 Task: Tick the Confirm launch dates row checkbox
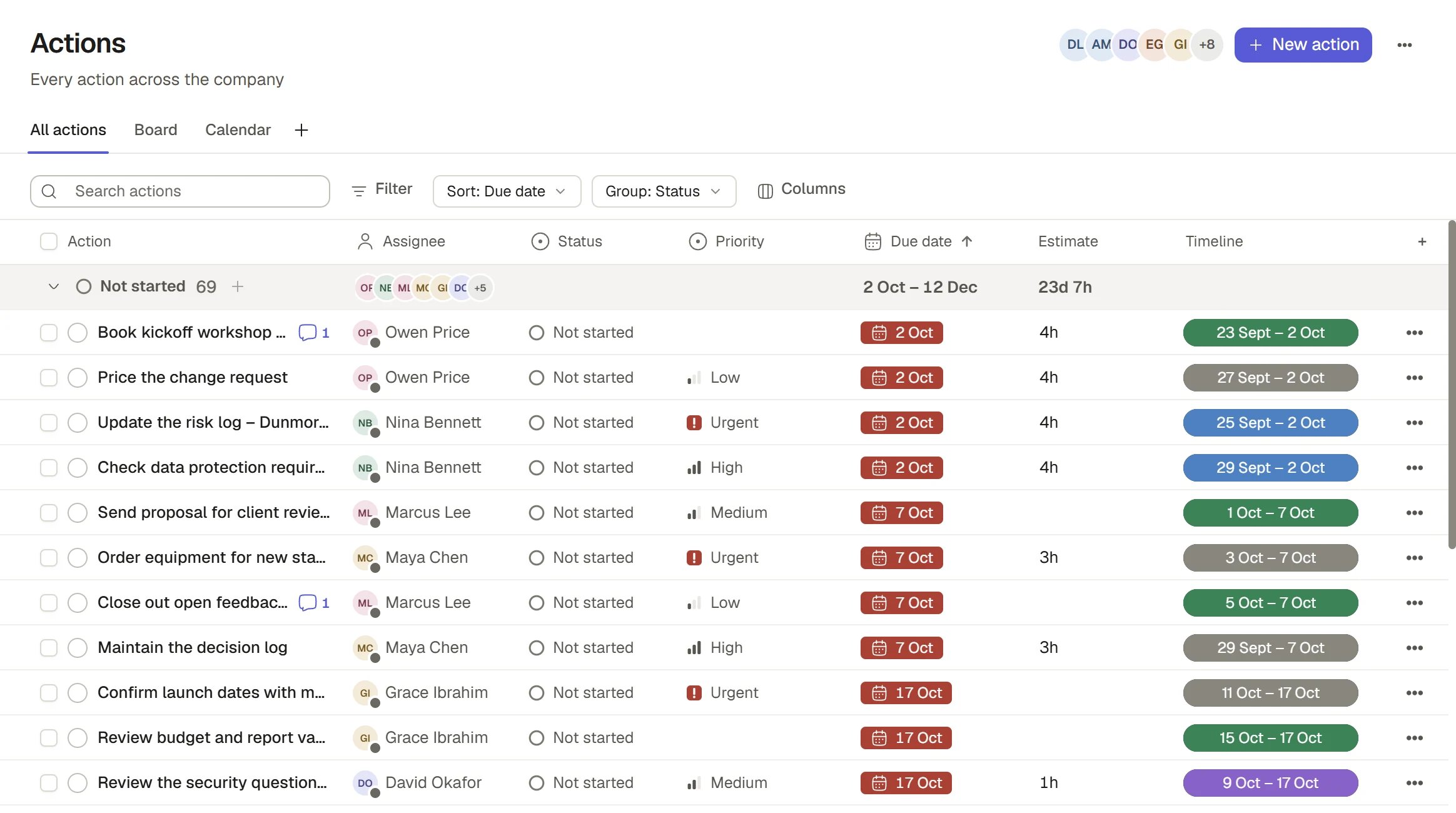tap(49, 693)
